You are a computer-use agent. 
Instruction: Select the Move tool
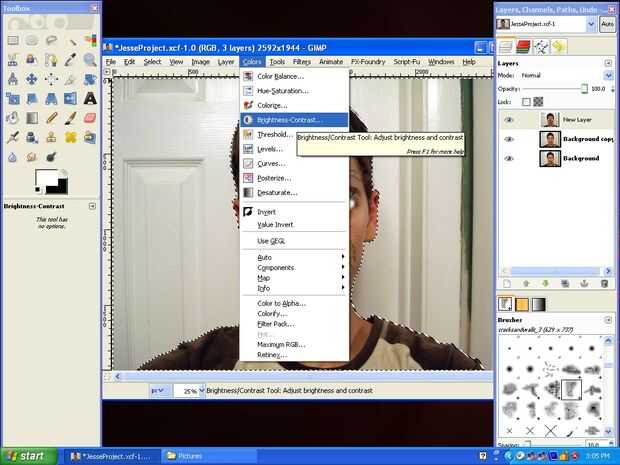[x=32, y=79]
